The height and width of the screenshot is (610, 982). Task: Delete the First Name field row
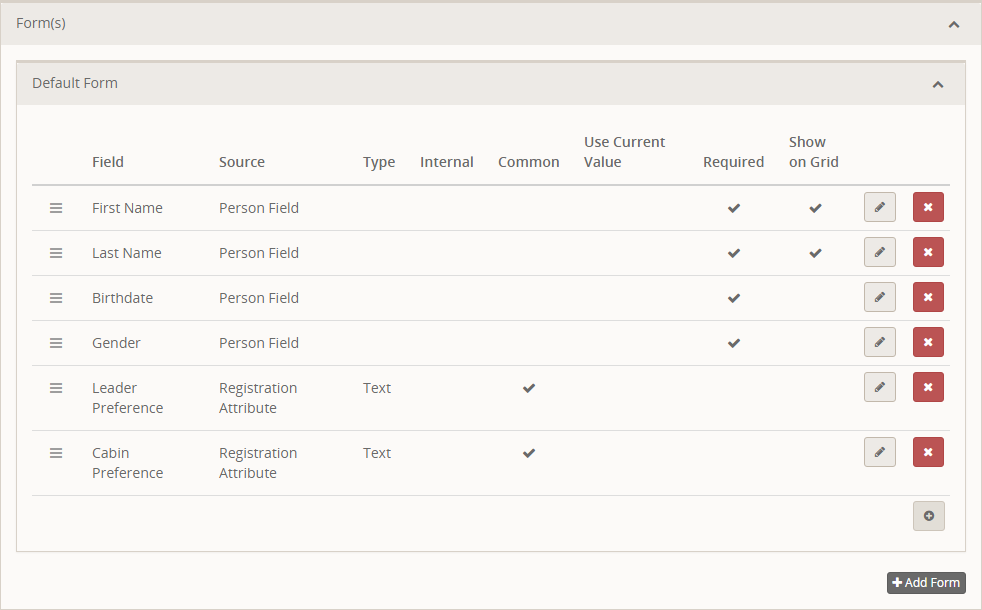coord(928,207)
